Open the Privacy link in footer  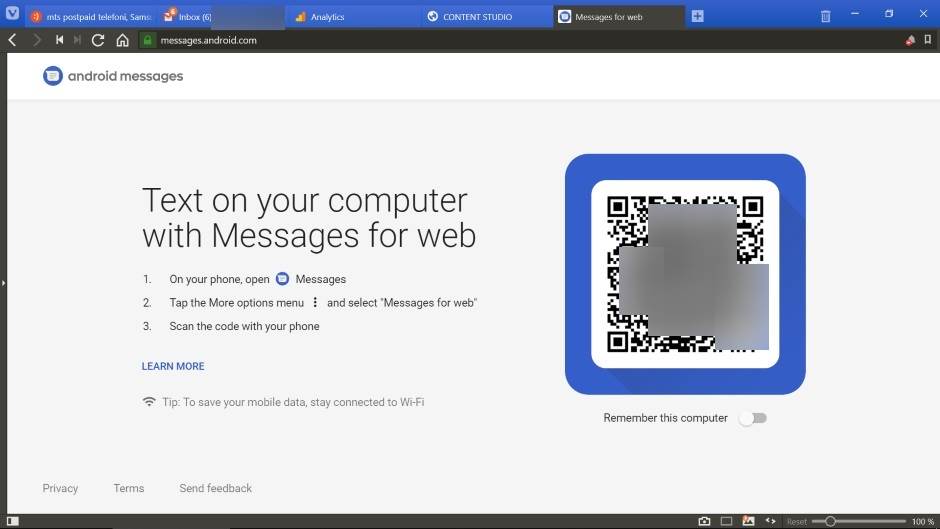(60, 488)
